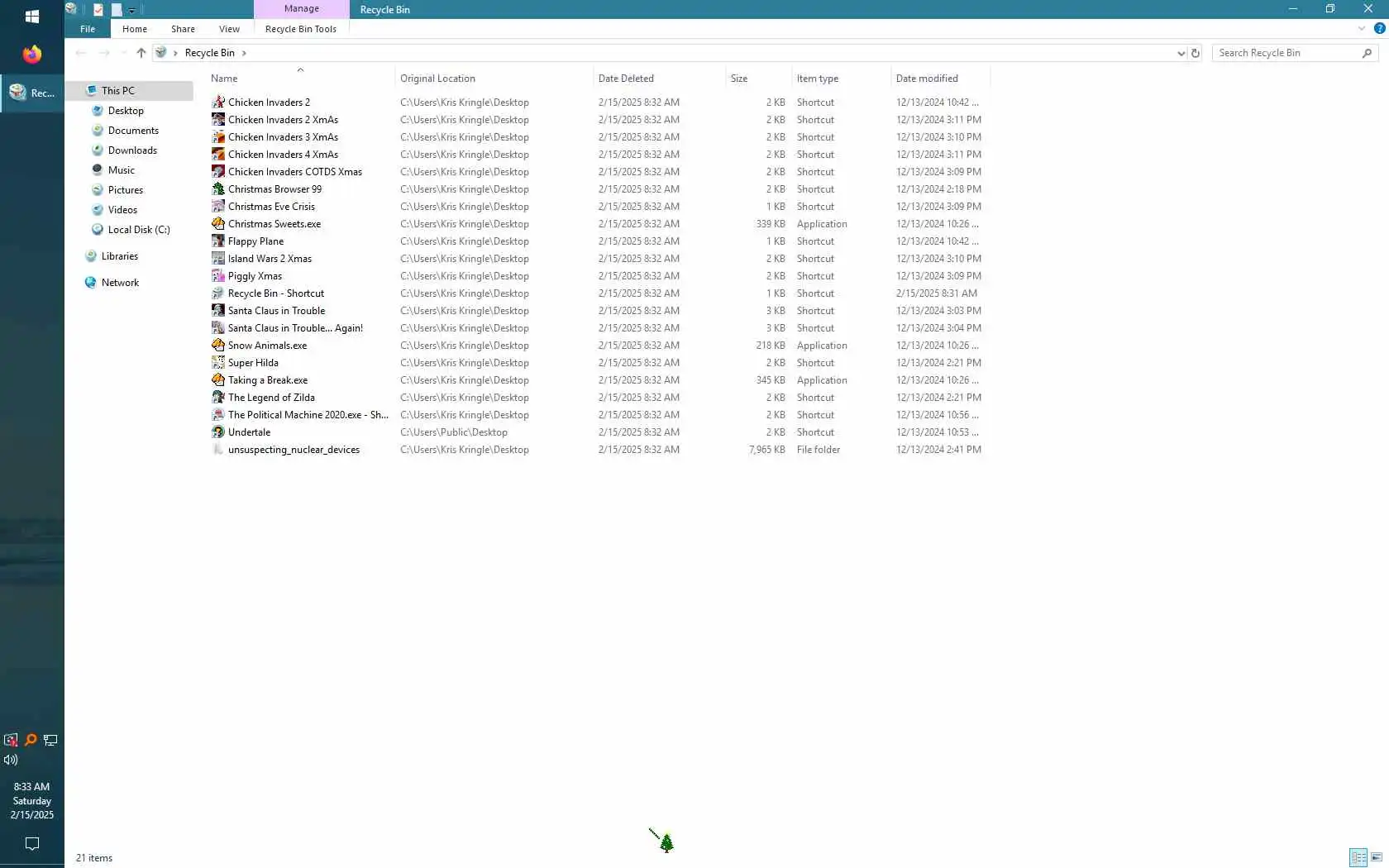Click the Properties icon in the quick access toolbar

pos(98,9)
